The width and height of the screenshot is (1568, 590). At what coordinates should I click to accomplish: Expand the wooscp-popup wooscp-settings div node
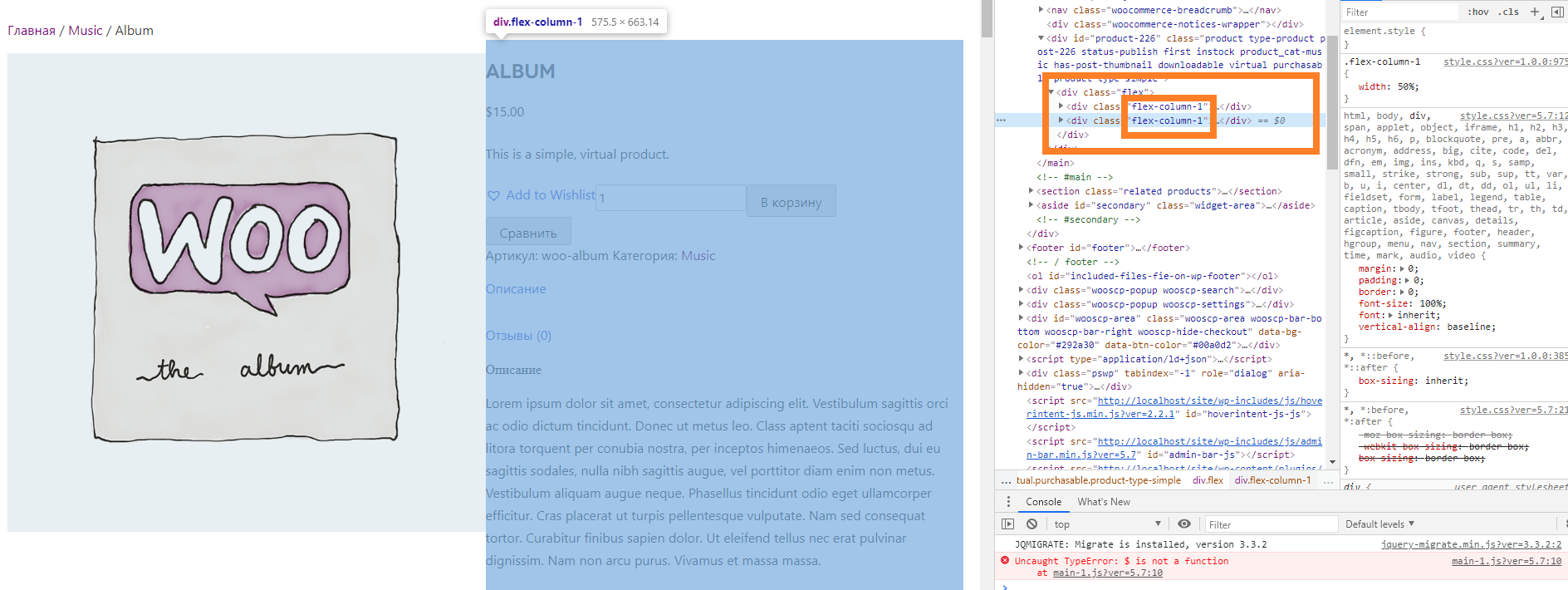point(1021,304)
